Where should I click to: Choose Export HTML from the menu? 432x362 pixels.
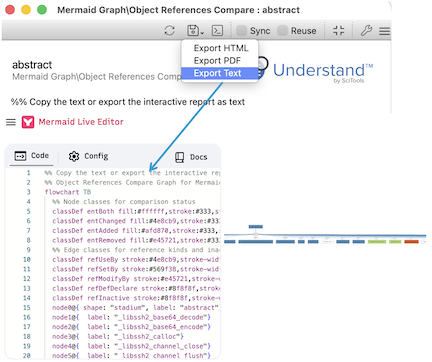click(221, 48)
